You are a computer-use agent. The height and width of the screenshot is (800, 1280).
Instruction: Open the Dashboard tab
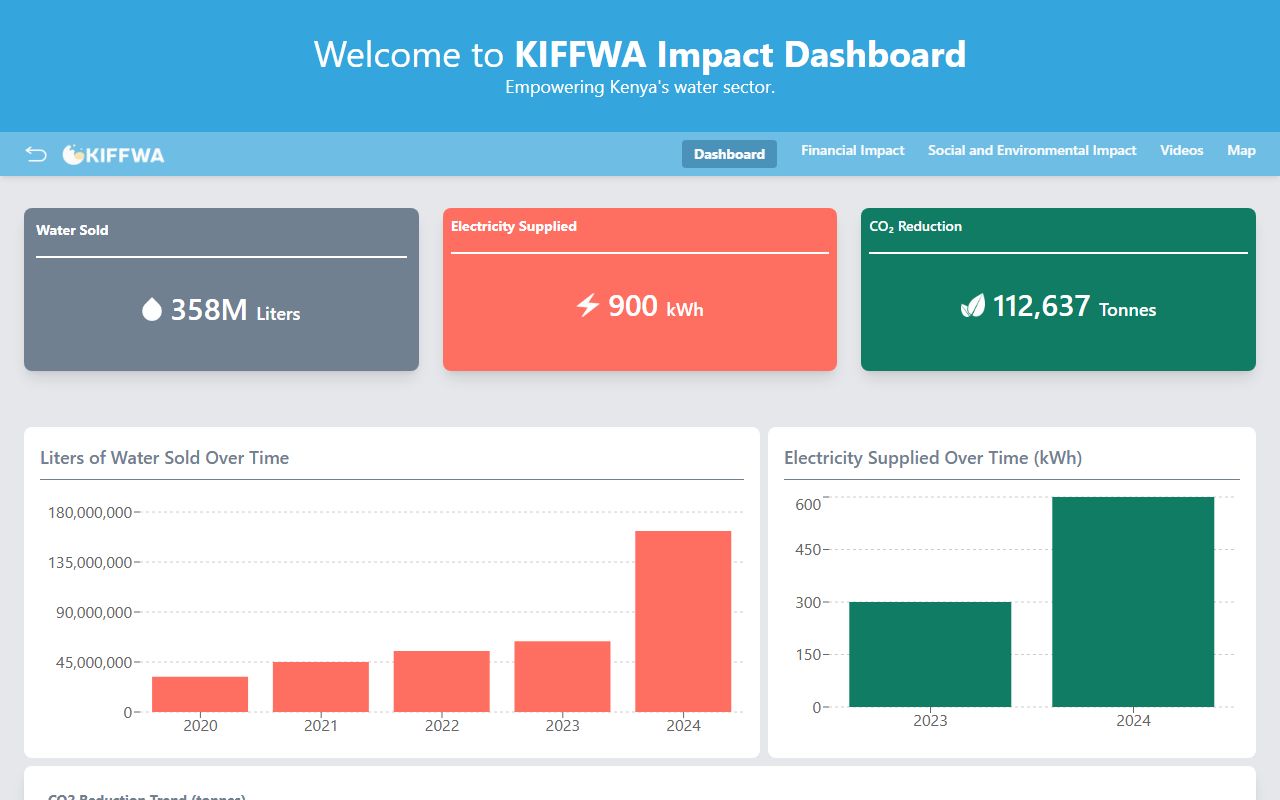[729, 154]
